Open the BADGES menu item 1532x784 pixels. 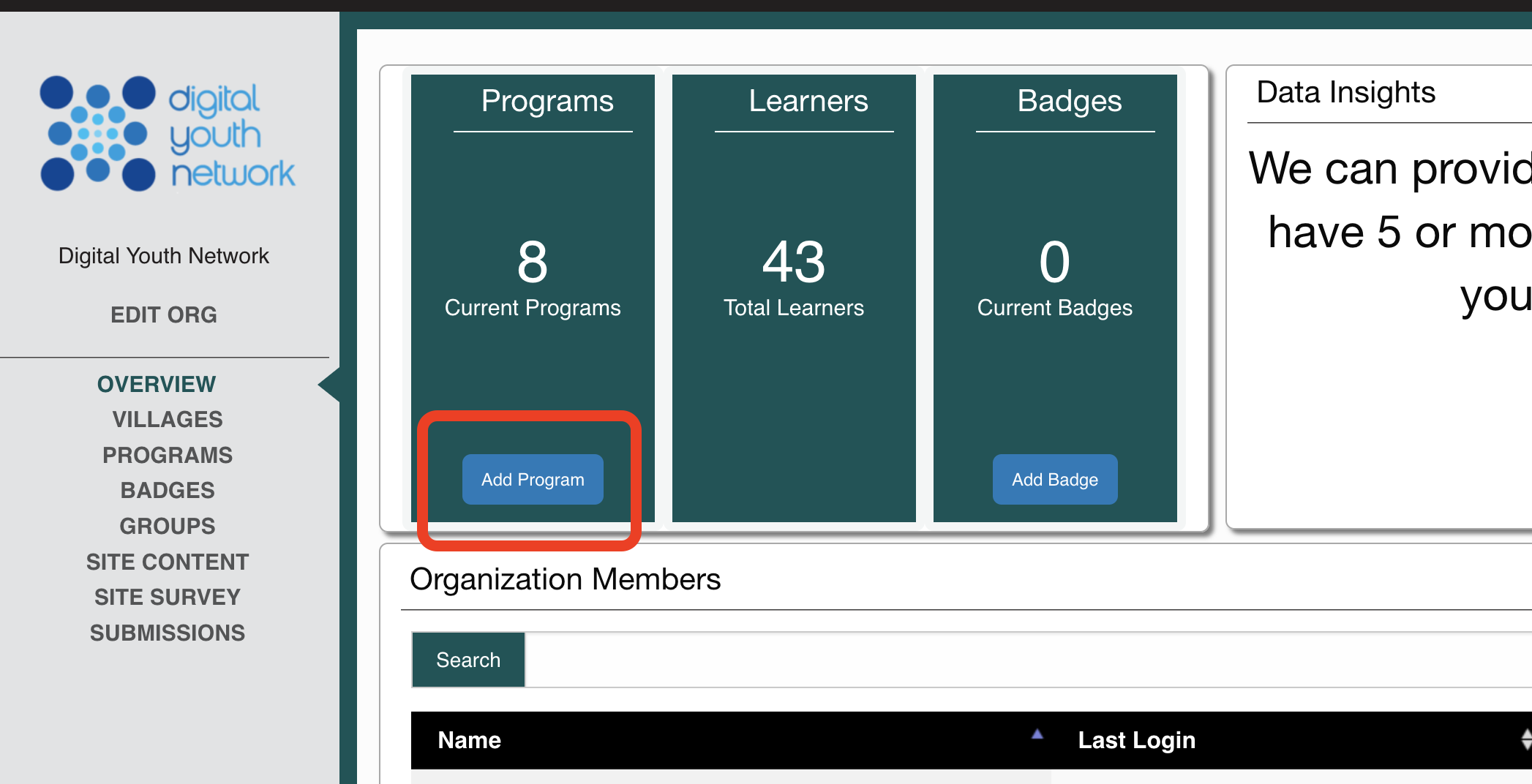point(168,490)
